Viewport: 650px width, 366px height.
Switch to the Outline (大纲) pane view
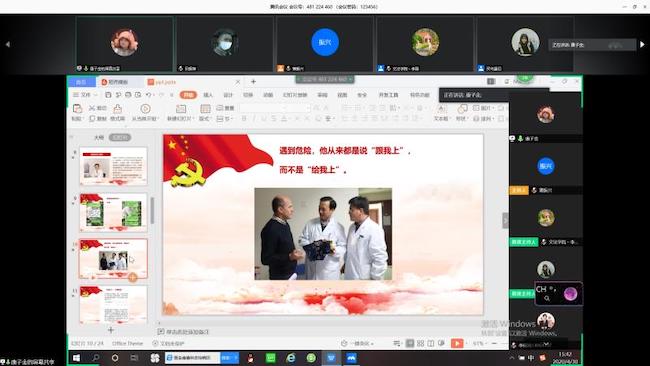(99, 137)
